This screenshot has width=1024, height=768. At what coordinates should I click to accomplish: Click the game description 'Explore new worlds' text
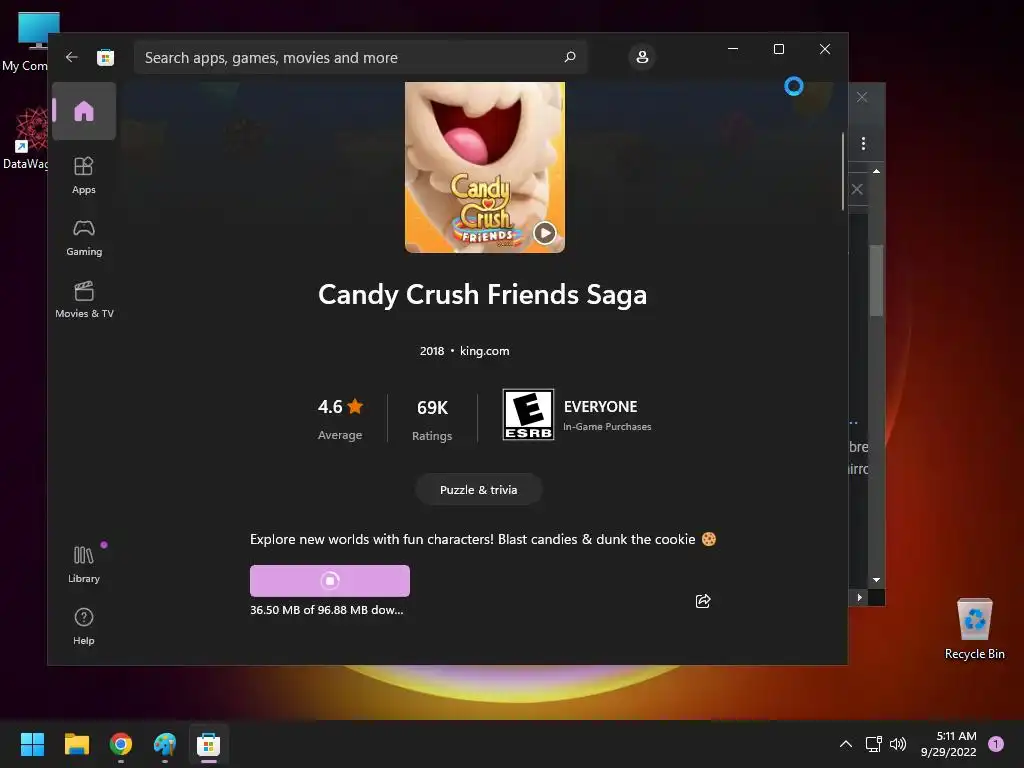483,539
